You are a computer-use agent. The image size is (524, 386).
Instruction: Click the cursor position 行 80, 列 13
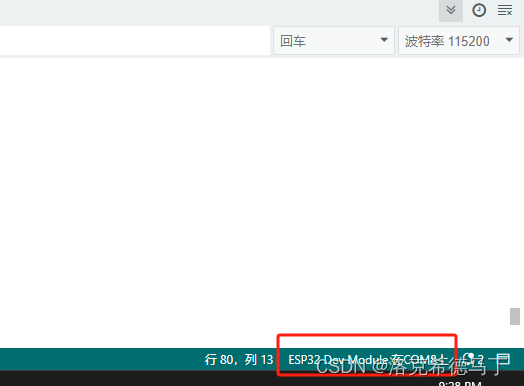(x=239, y=360)
